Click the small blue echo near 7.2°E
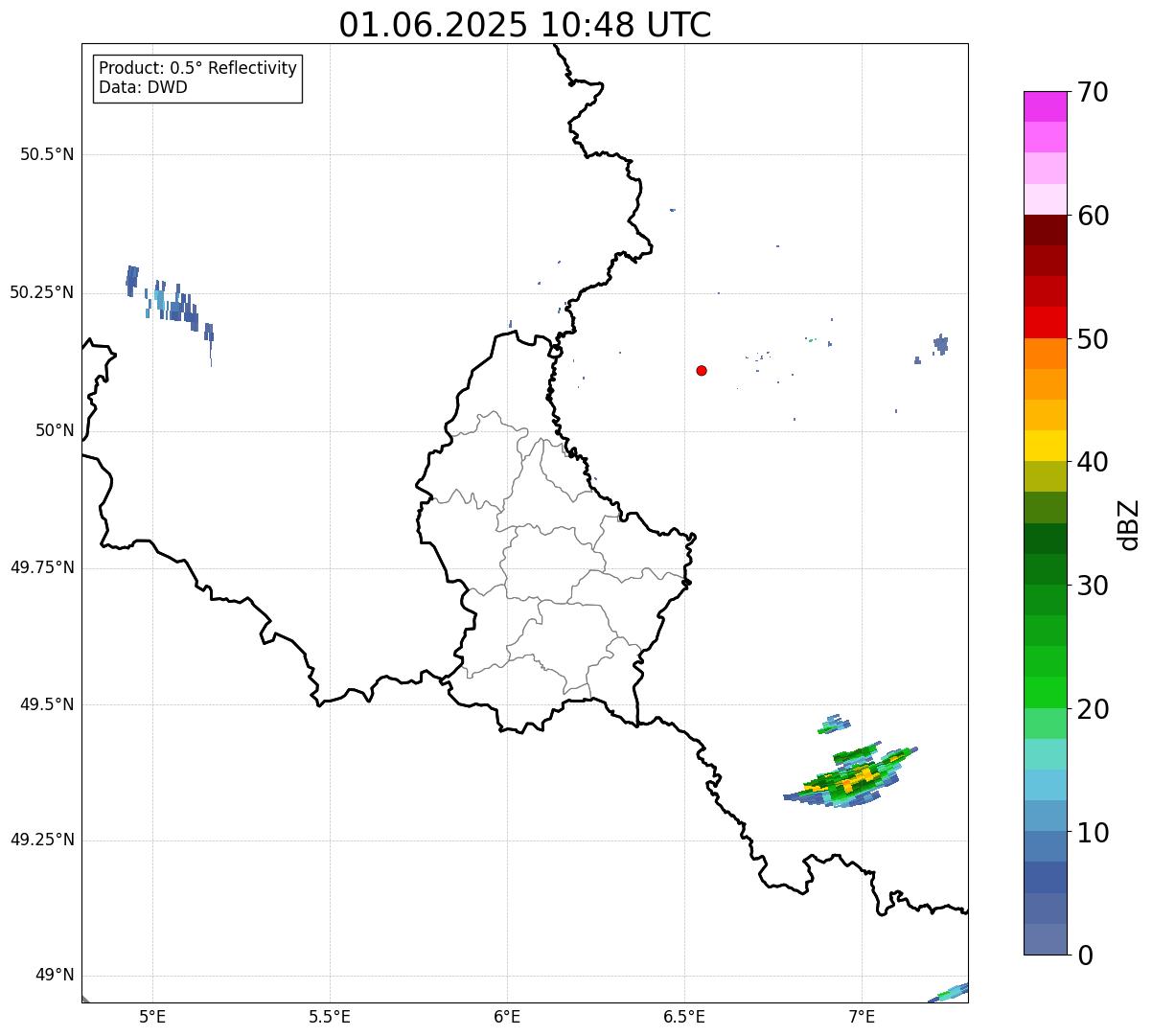Screen dimensions: 1152x1036 pos(940,344)
